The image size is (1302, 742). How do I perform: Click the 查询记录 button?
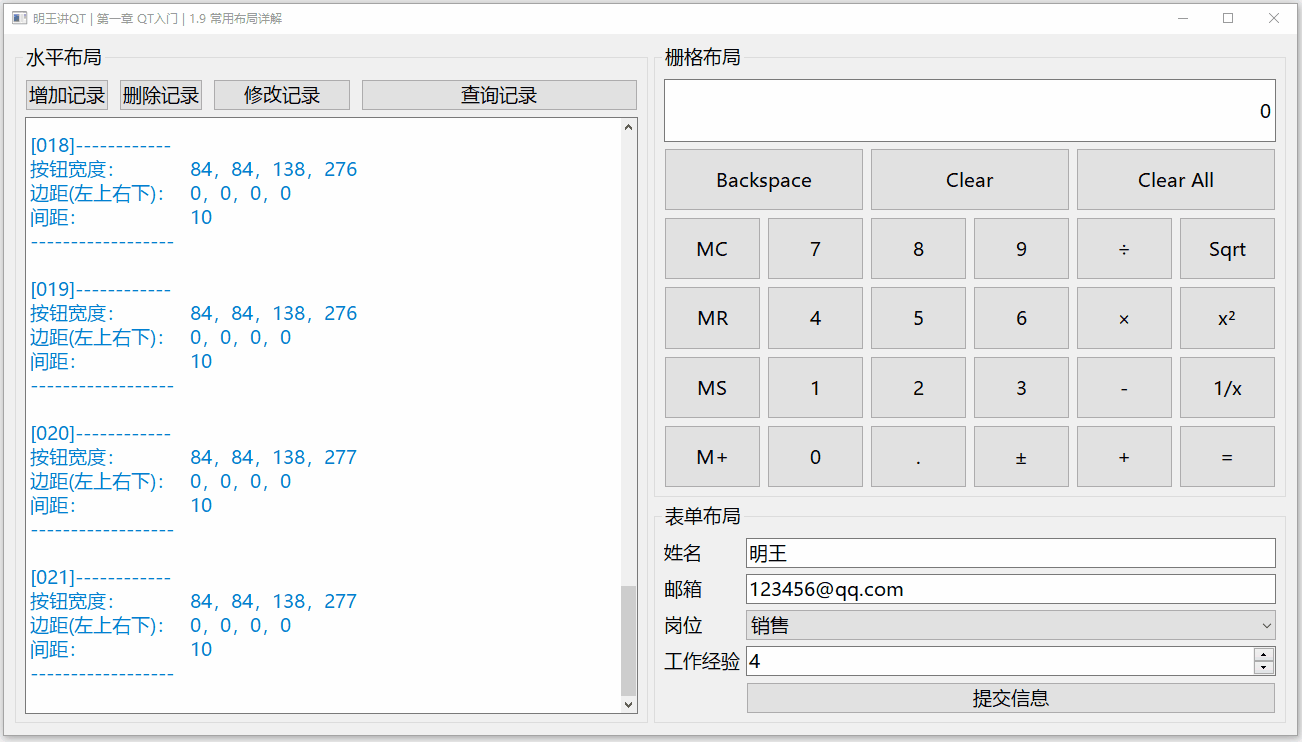click(498, 94)
